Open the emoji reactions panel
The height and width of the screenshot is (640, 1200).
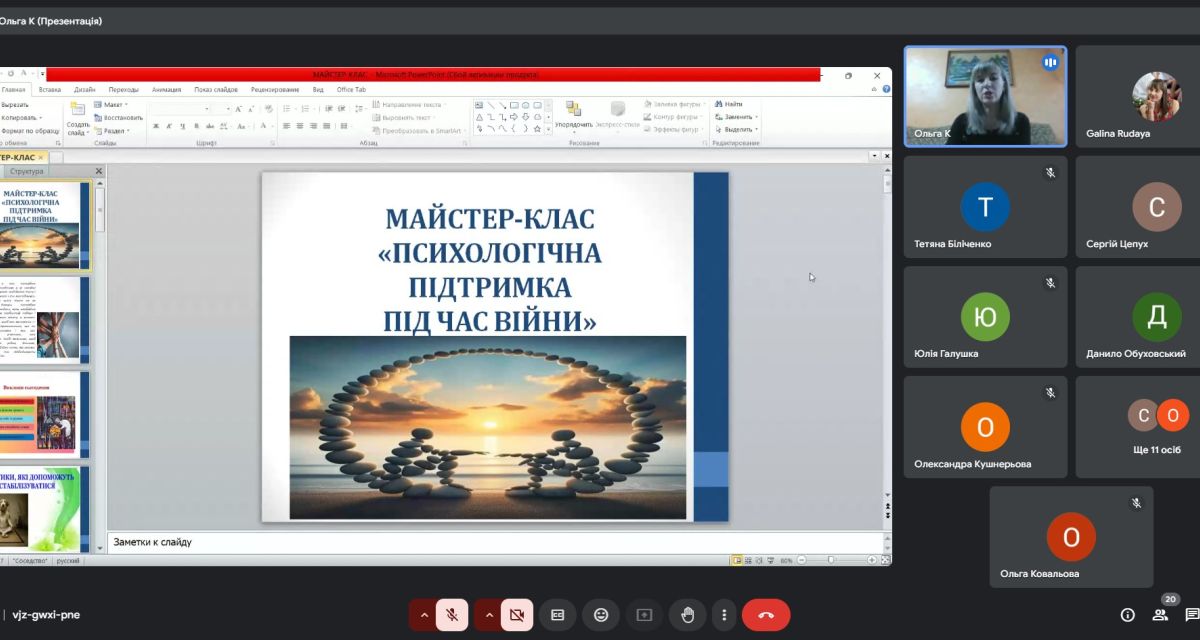601,615
